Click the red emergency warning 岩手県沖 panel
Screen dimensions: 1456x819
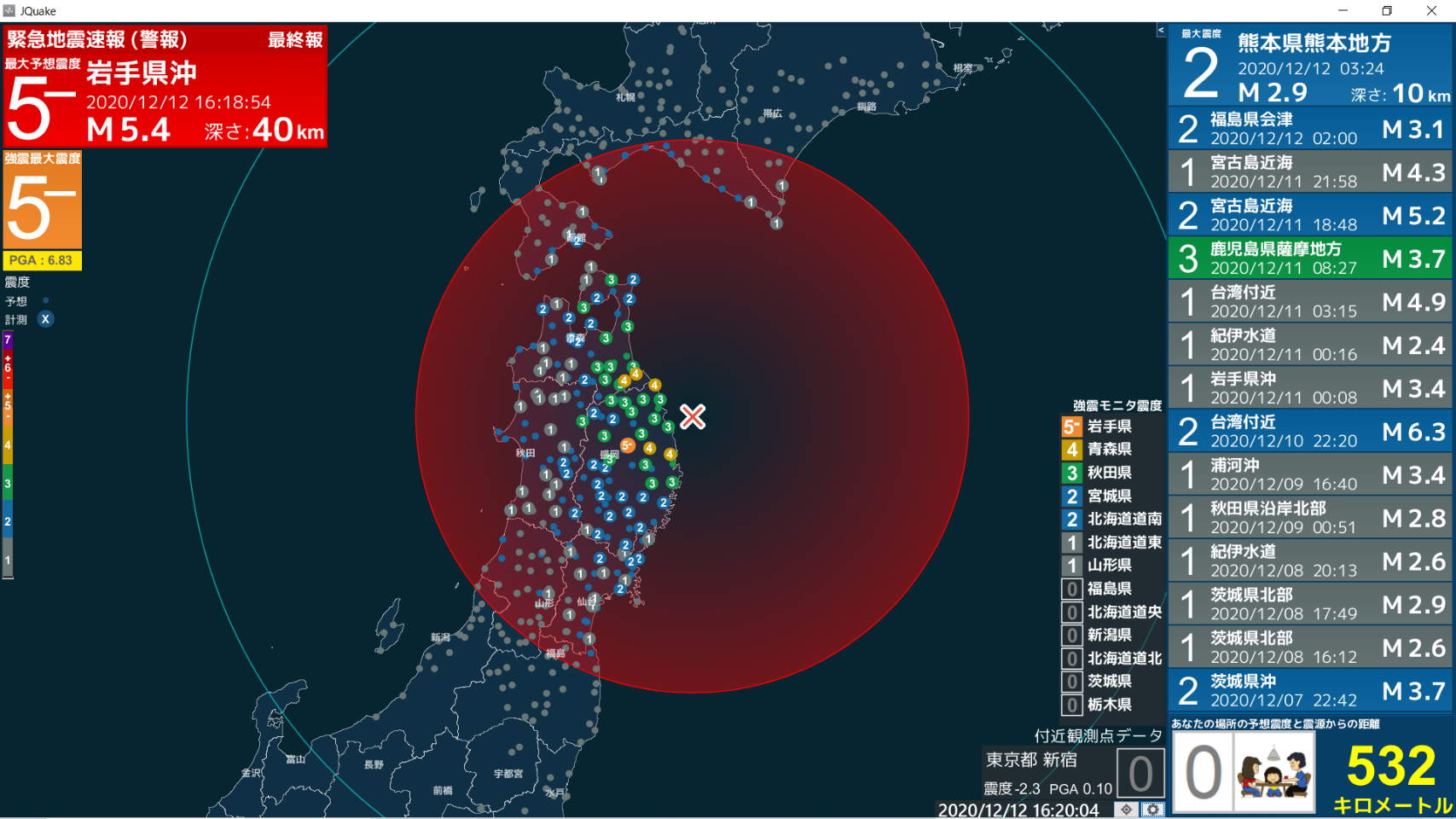(165, 87)
